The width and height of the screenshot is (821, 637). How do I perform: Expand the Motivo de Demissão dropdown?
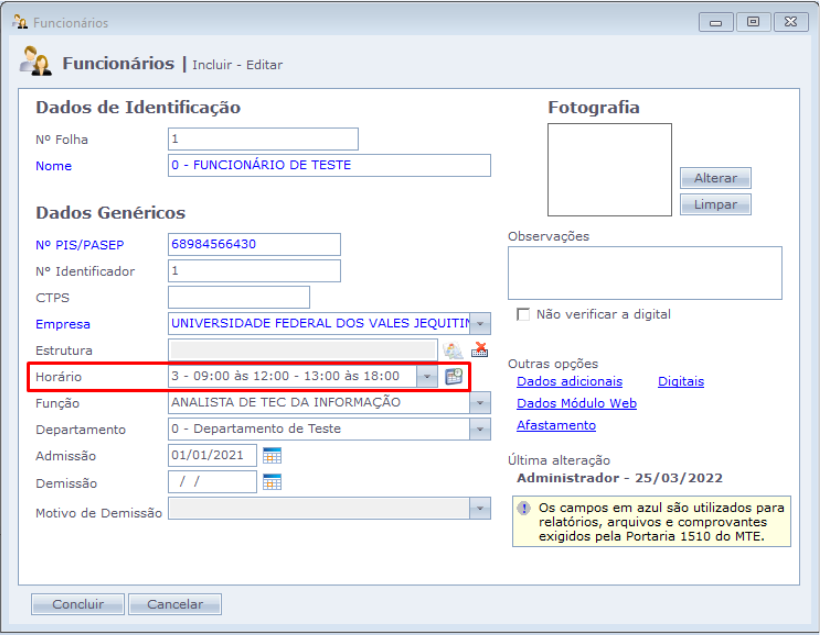coord(482,509)
